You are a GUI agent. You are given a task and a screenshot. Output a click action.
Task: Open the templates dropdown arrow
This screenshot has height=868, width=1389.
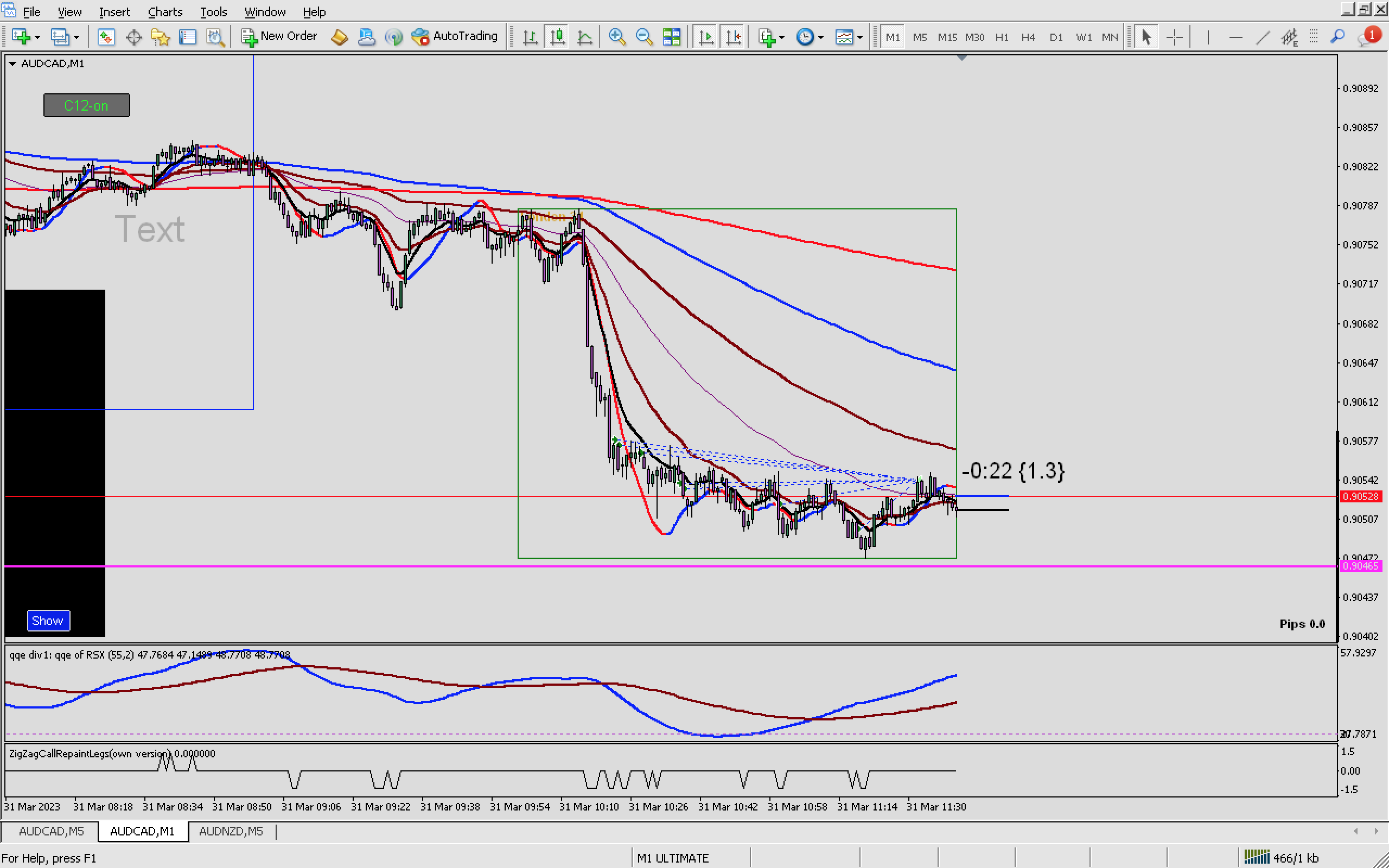pos(860,37)
